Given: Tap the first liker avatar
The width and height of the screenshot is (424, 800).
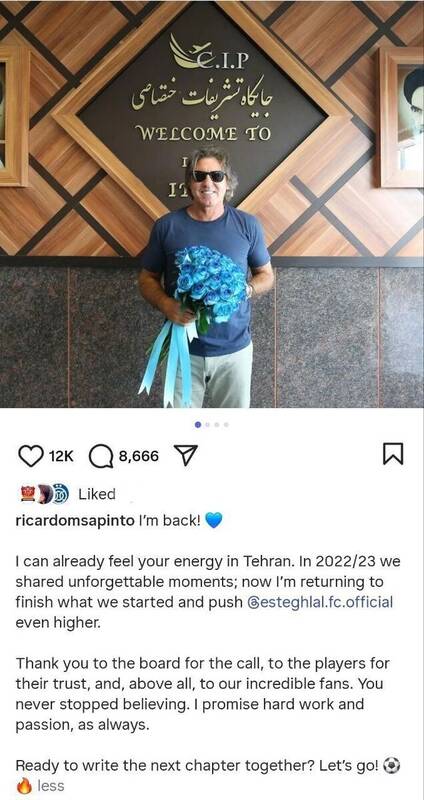Looking at the screenshot, I should click(28, 494).
